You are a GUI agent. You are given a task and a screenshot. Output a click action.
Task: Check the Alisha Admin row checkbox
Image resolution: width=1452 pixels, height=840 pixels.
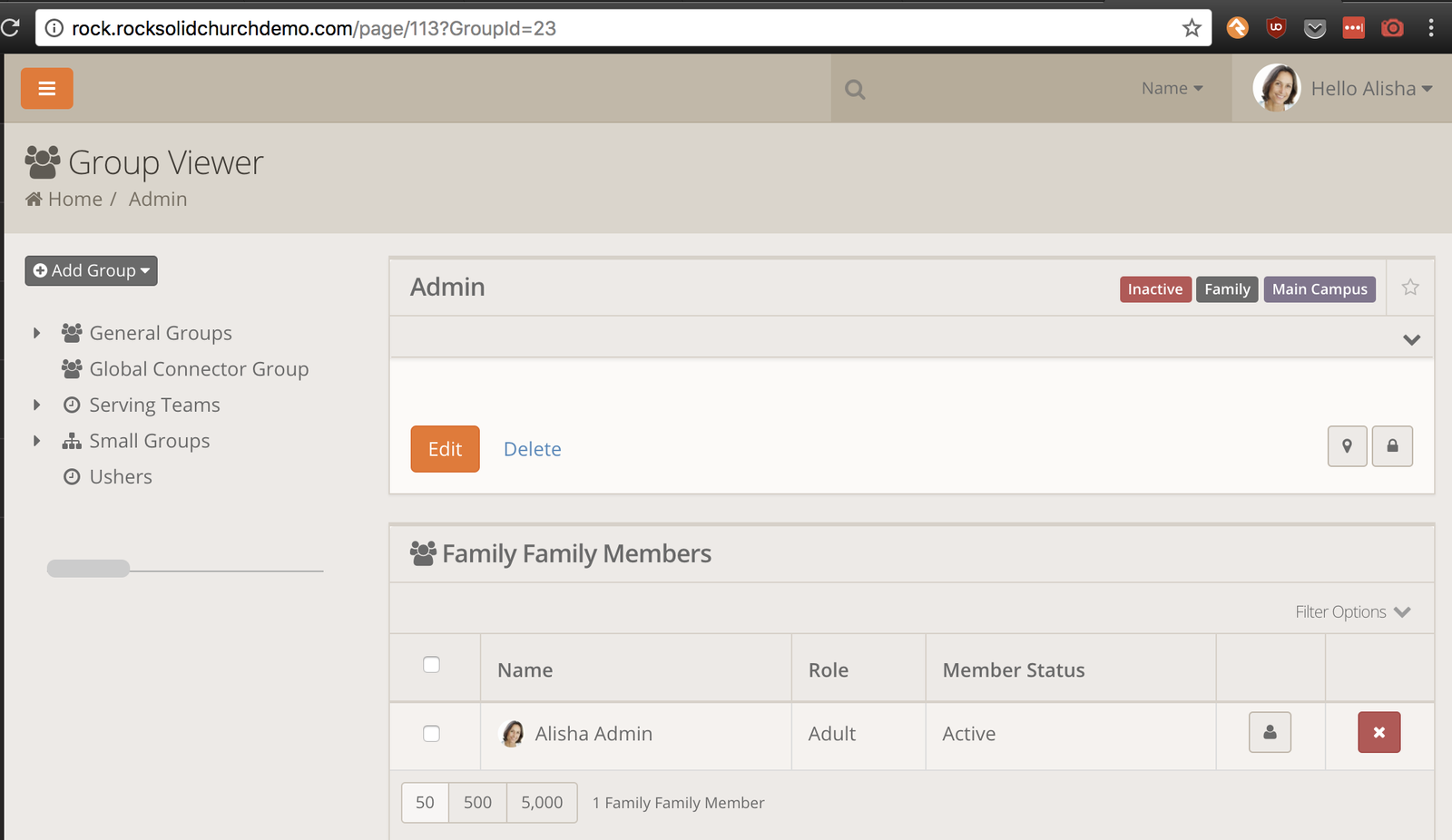click(432, 734)
